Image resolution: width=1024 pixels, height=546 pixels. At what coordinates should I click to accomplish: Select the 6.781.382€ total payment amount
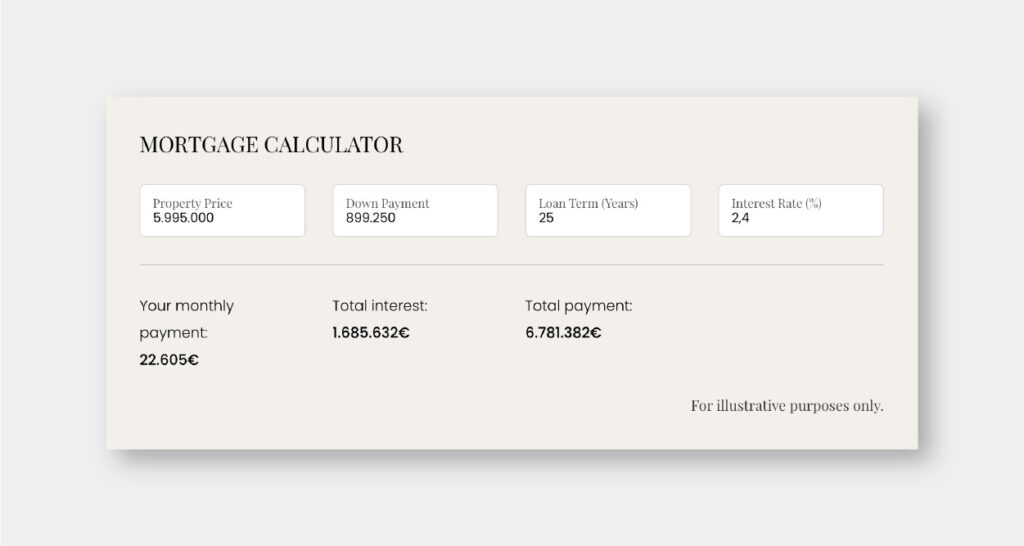pos(563,333)
